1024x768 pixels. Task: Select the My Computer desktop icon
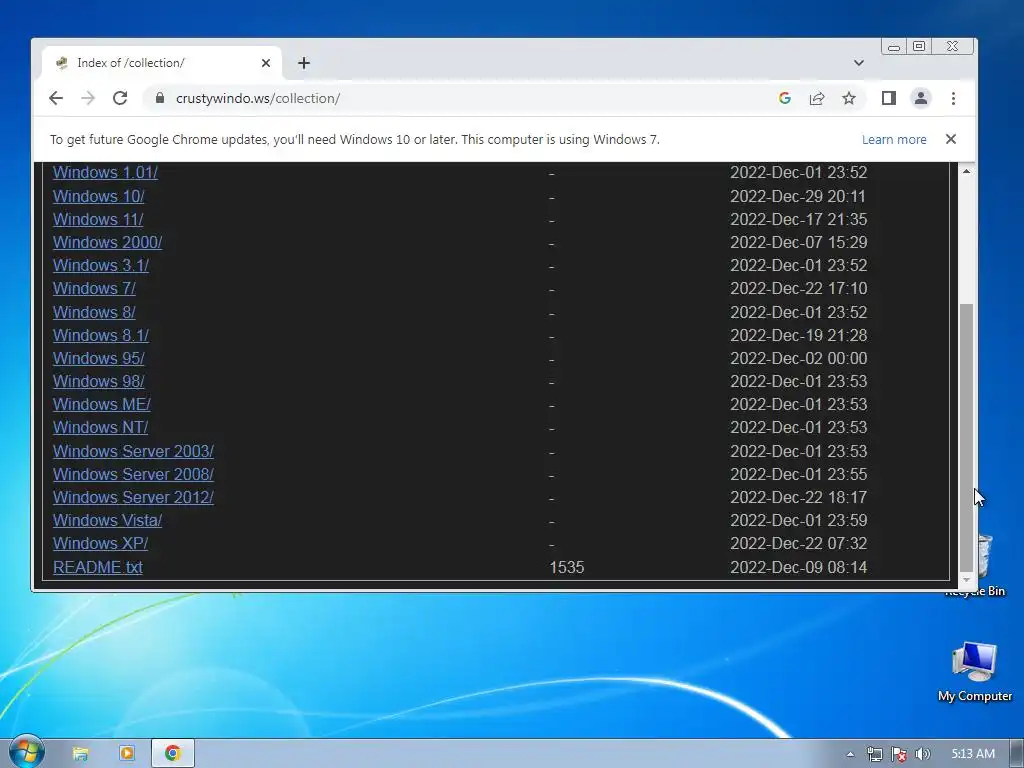(x=975, y=671)
